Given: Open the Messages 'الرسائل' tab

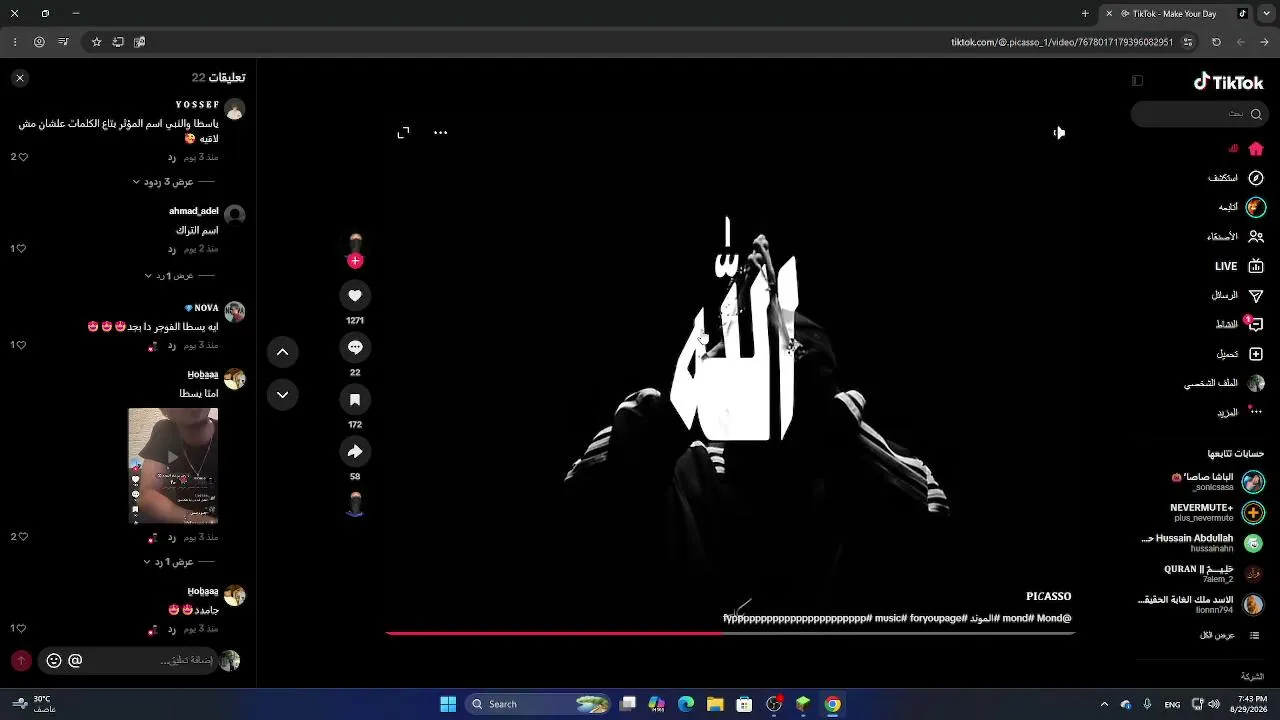Looking at the screenshot, I should pos(1238,295).
